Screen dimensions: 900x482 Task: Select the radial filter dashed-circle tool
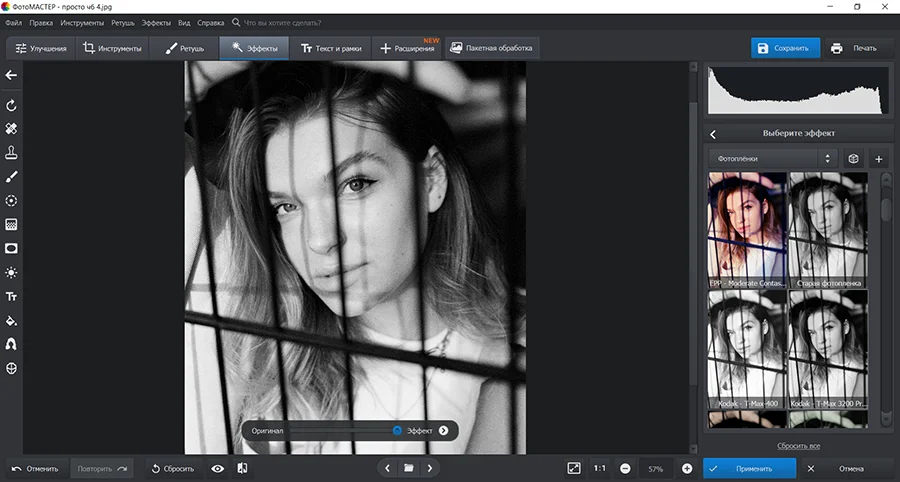[12, 201]
